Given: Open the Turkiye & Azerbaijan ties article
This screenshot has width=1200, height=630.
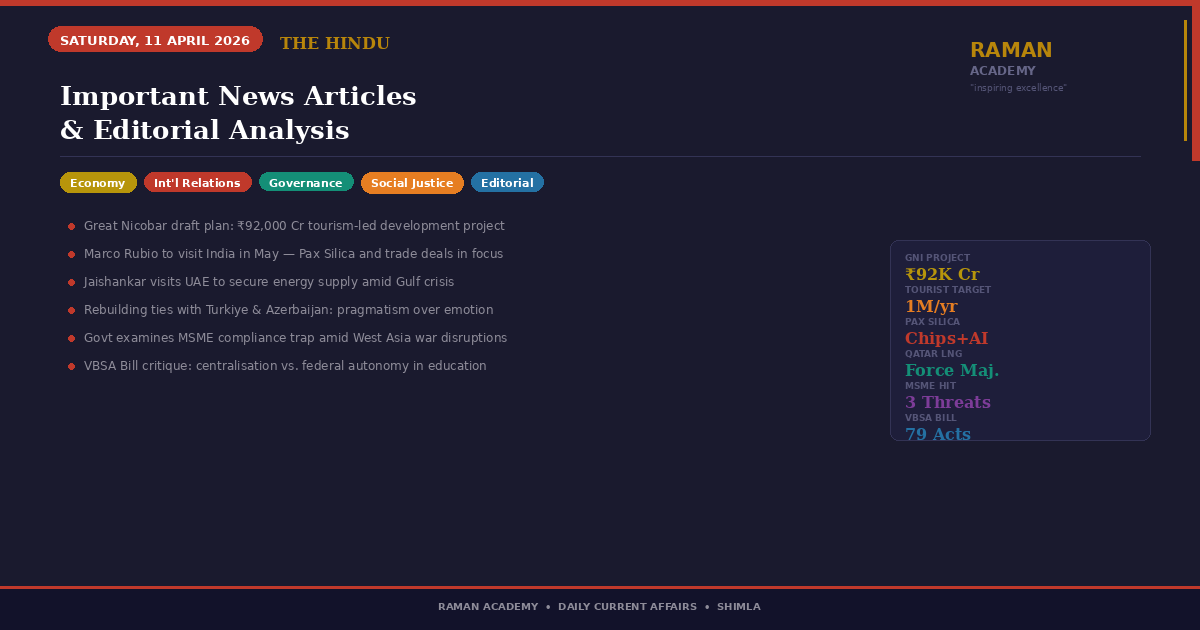Looking at the screenshot, I should 288,310.
